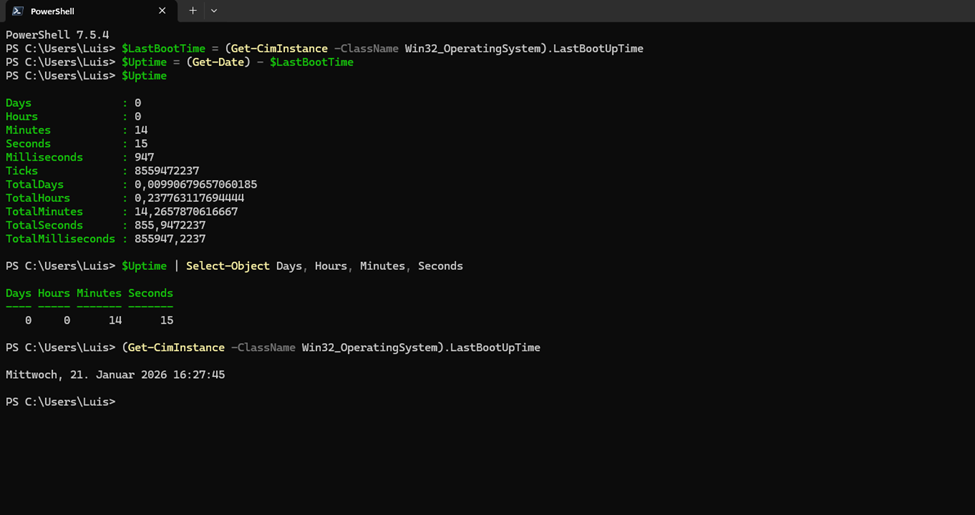Click the PowerShell icon on the tab
The height and width of the screenshot is (515, 975).
click(x=17, y=11)
